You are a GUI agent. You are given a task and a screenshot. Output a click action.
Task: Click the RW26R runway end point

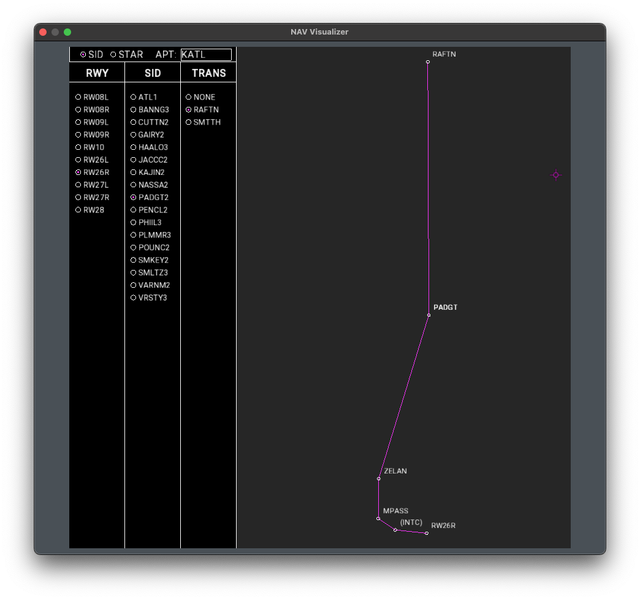(427, 533)
